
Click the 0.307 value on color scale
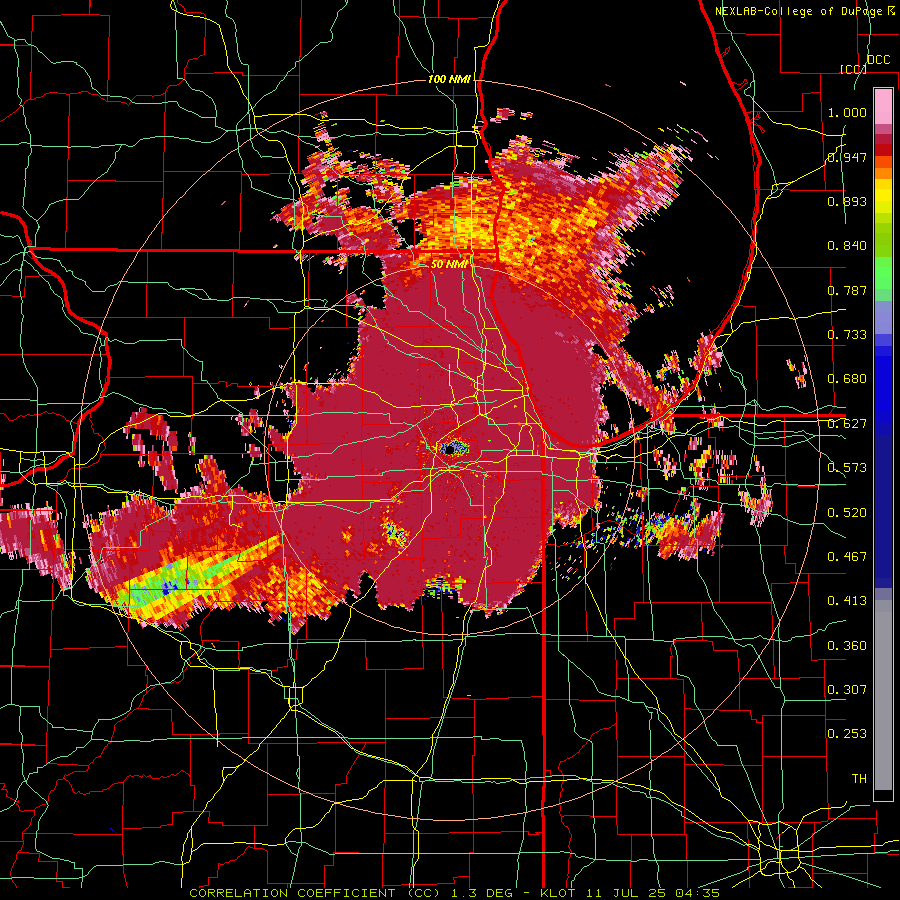click(x=847, y=690)
